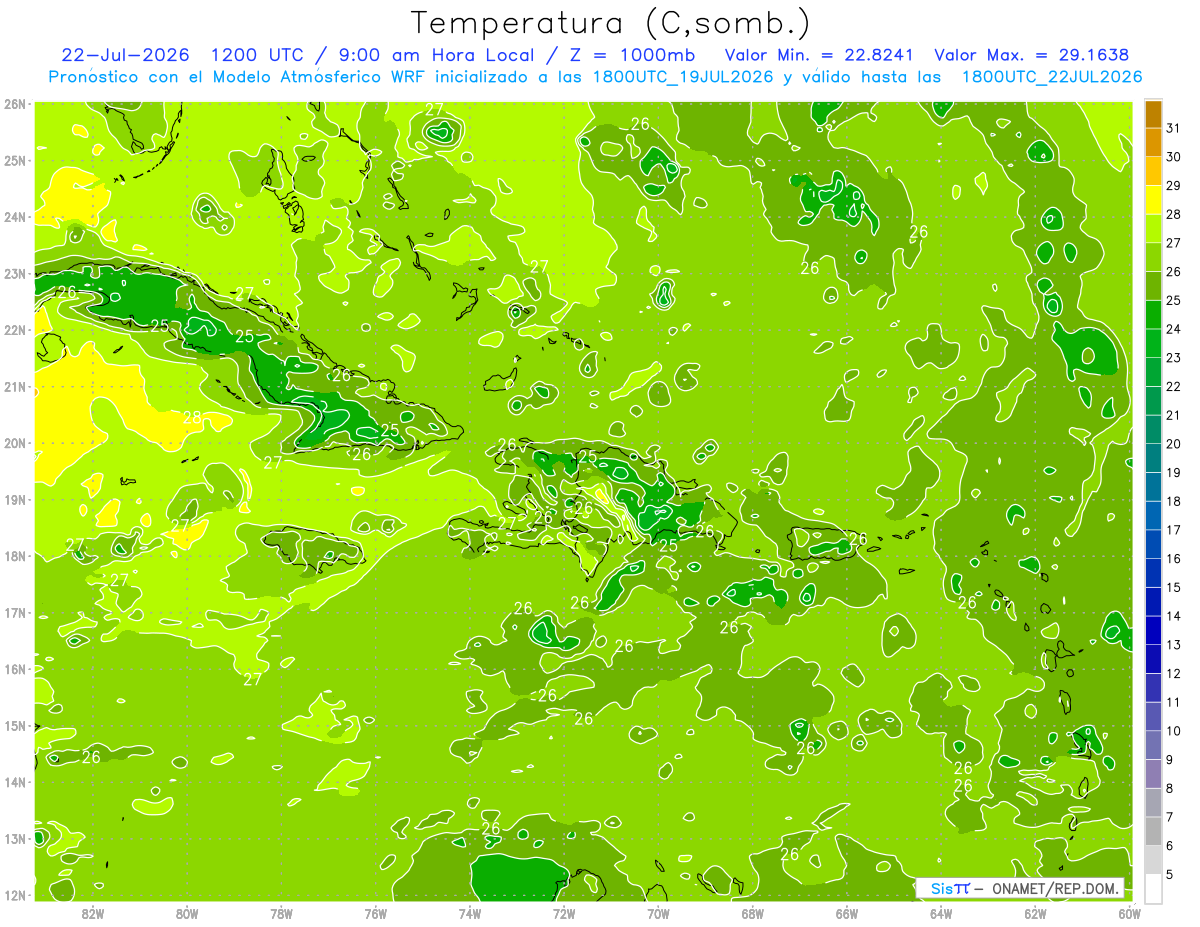Select the valid-until stamp '1800UTC_22JUL2026'
This screenshot has width=1200, height=927.
1051,76
